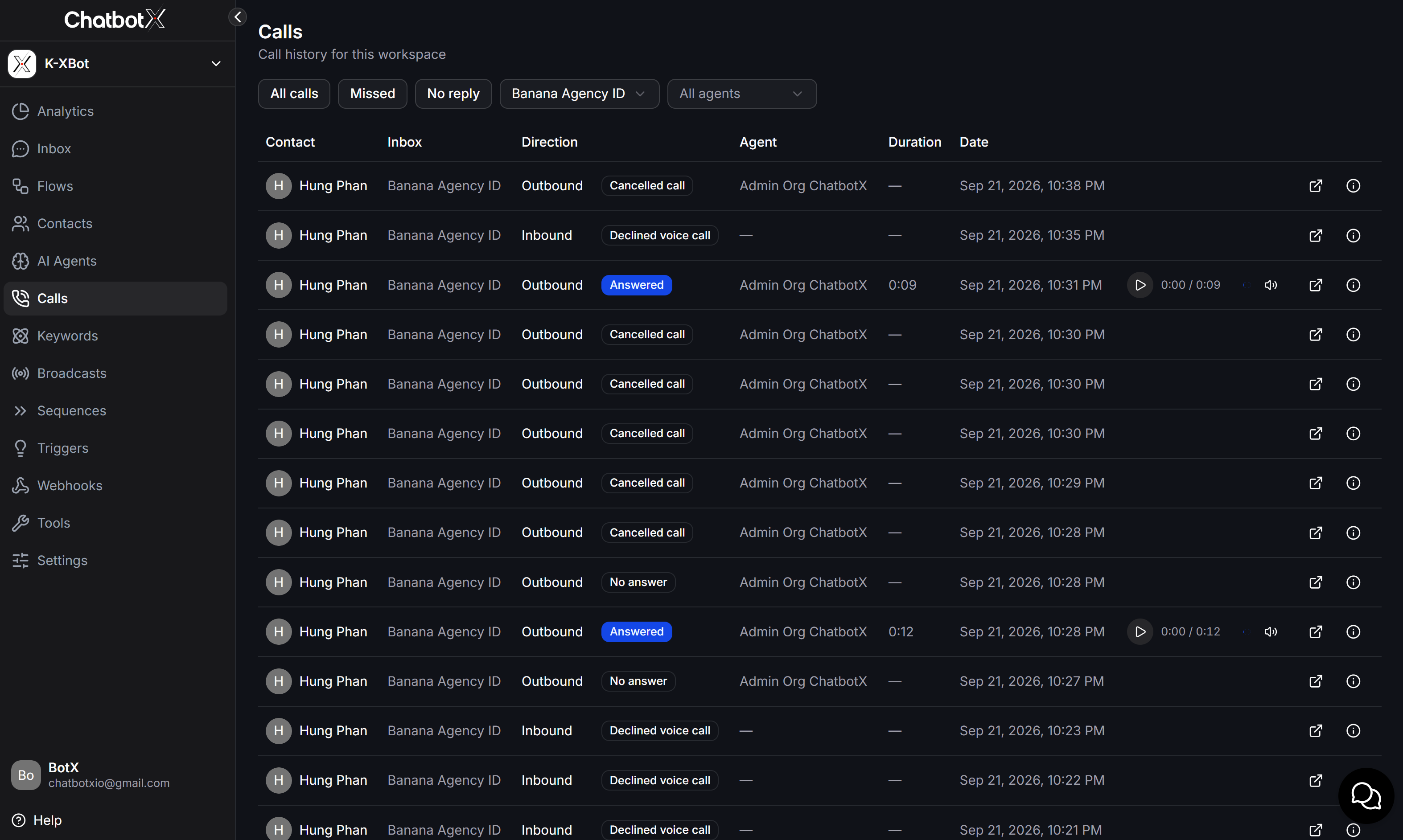Open the 10:38 PM call in conversation

click(x=1316, y=186)
